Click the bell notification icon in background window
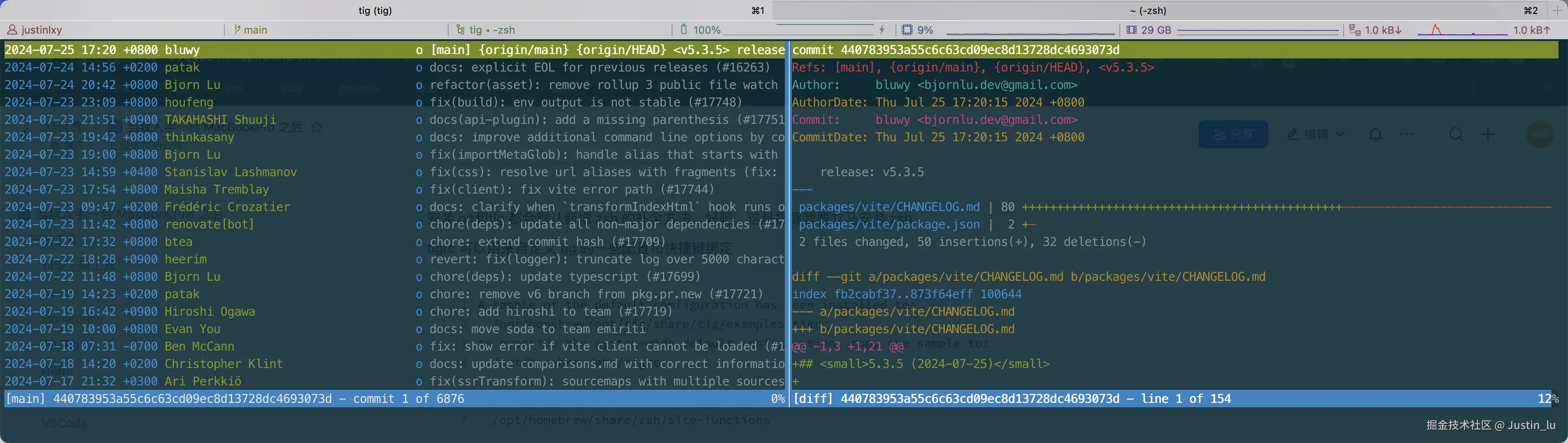This screenshot has width=1568, height=443. pyautogui.click(x=1375, y=134)
